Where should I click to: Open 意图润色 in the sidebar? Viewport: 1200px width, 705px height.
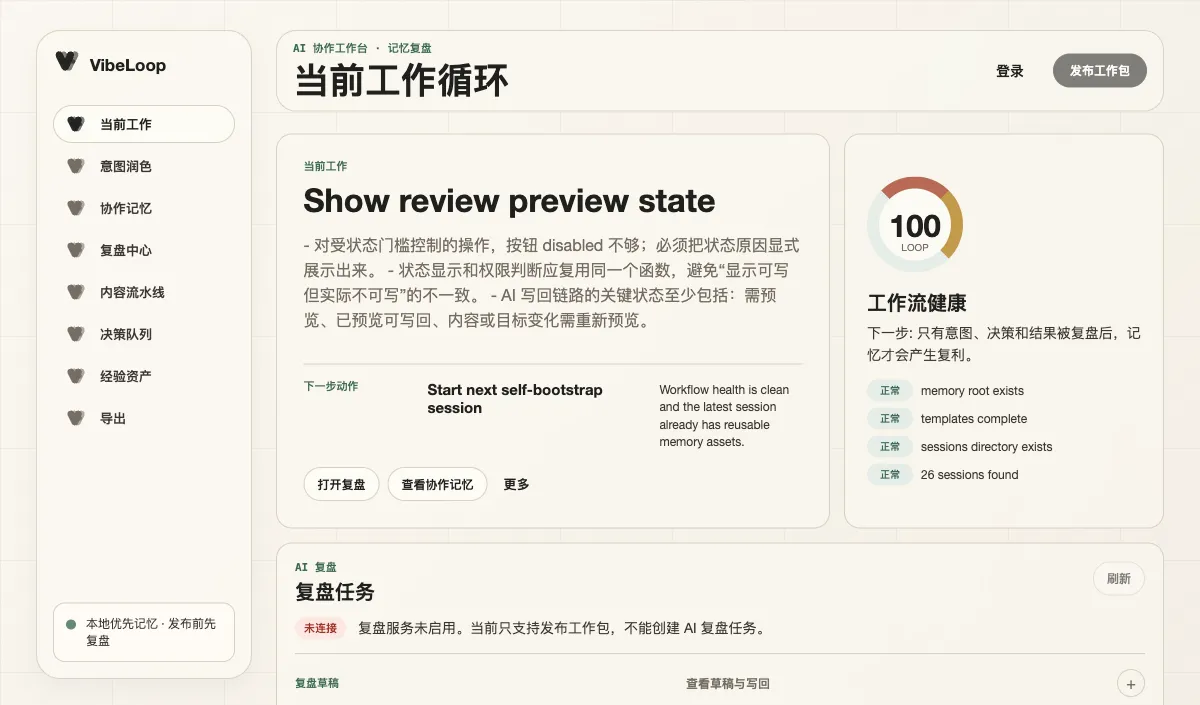click(144, 166)
